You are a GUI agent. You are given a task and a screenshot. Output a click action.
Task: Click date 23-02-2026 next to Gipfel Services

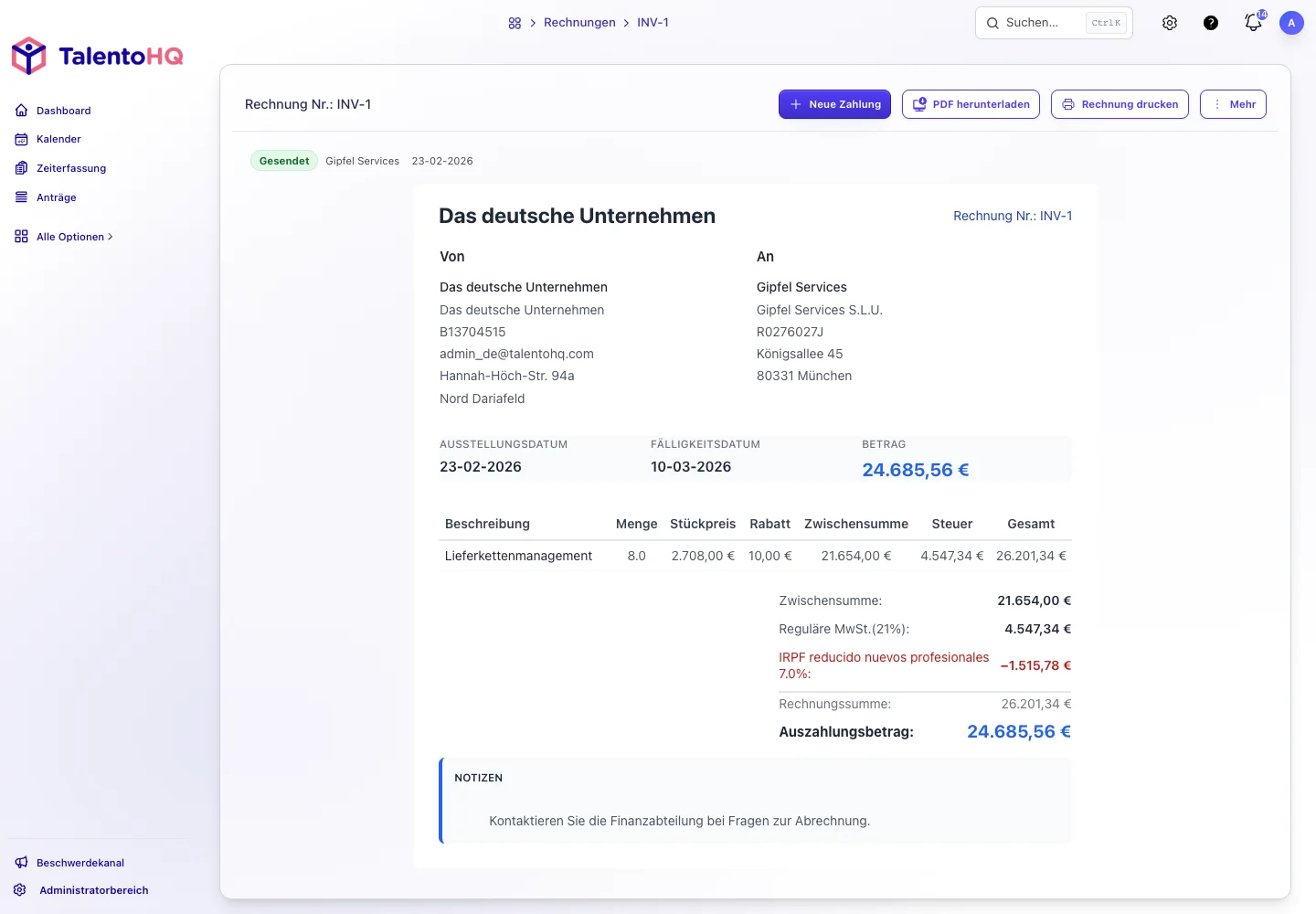click(442, 161)
